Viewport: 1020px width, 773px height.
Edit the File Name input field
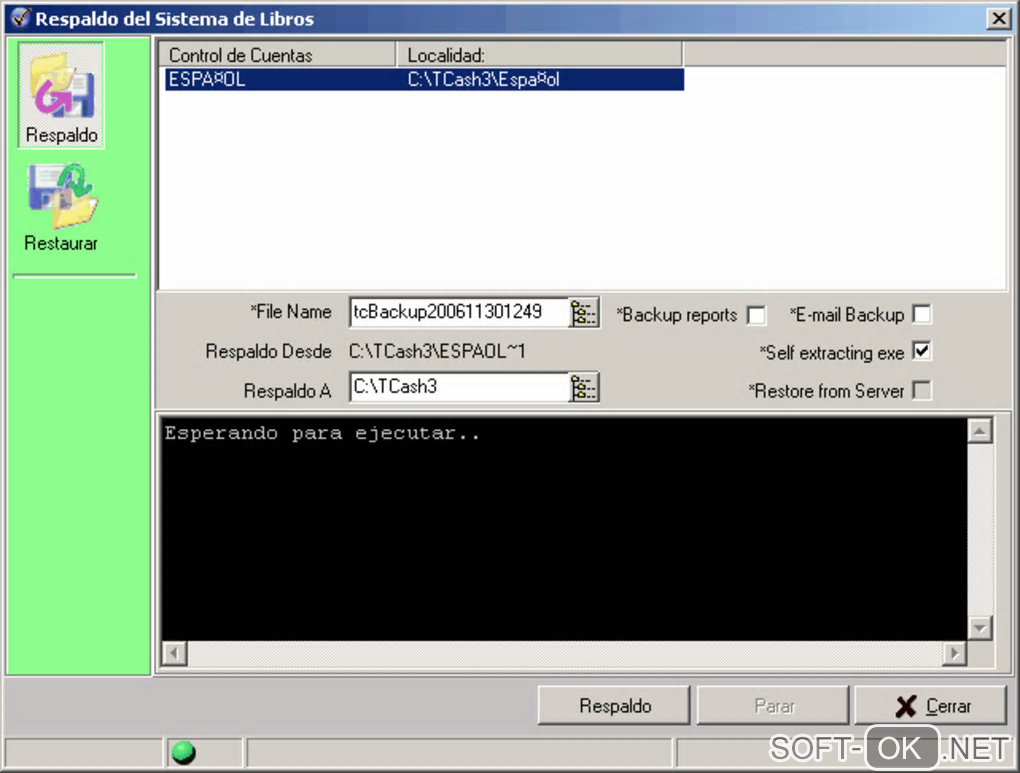point(459,312)
